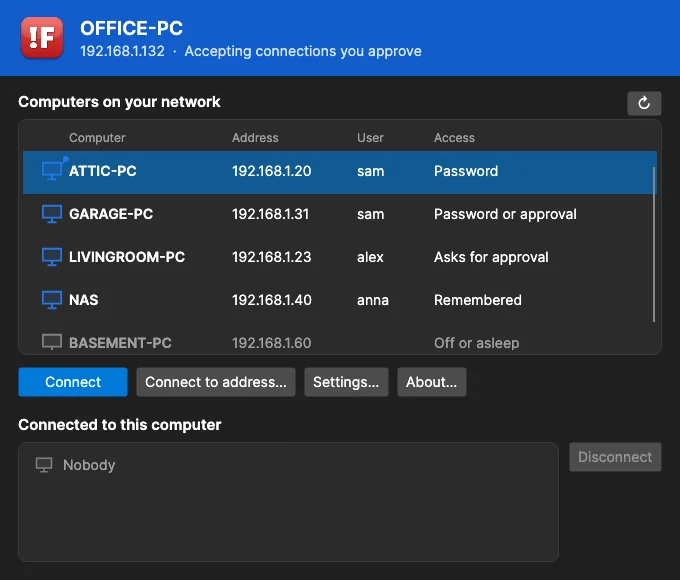Click the computer list vertical scrollbar
Viewport: 680px width, 580px height.
[654, 245]
